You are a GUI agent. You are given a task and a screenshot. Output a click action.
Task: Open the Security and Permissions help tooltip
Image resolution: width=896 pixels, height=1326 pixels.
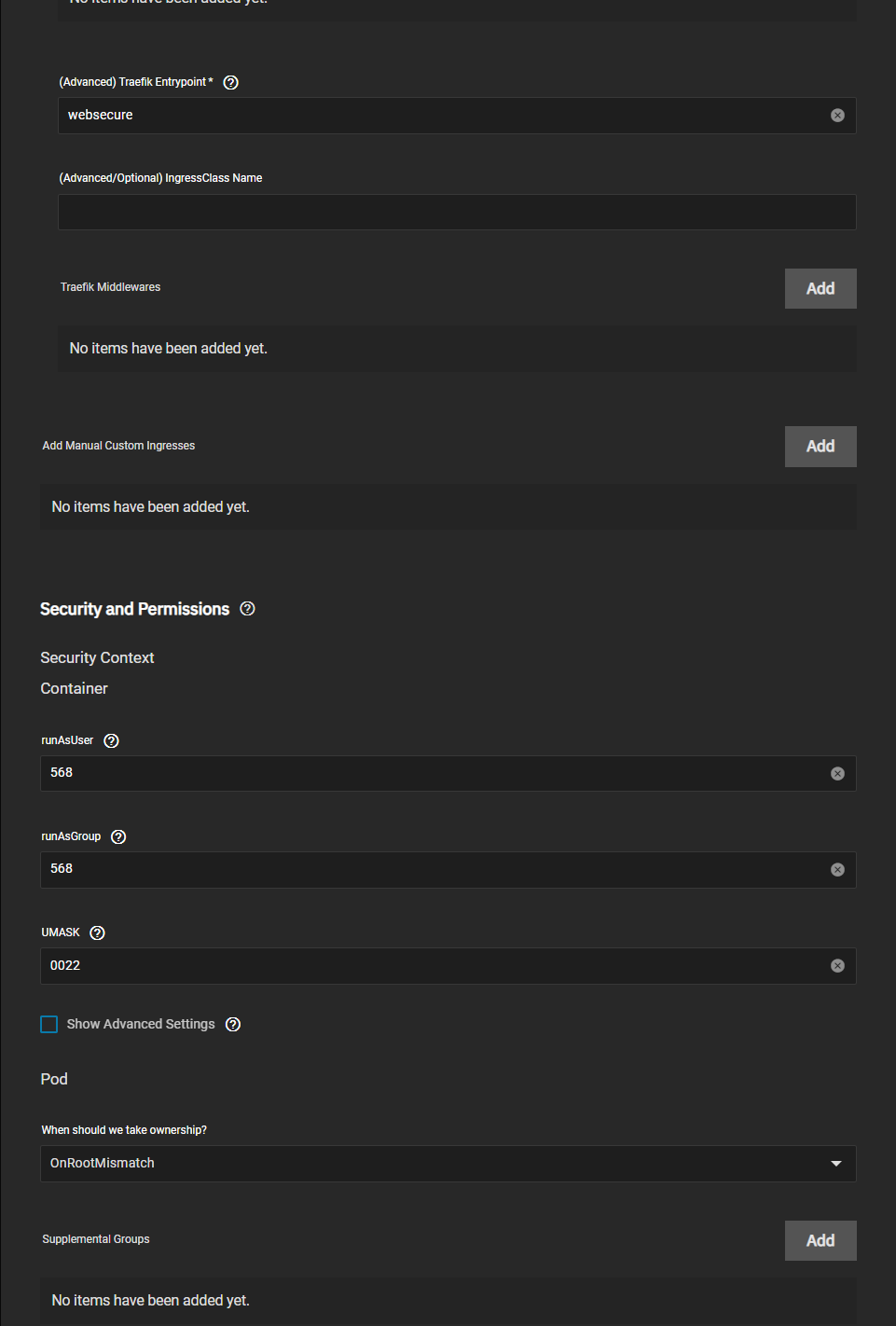coord(246,608)
